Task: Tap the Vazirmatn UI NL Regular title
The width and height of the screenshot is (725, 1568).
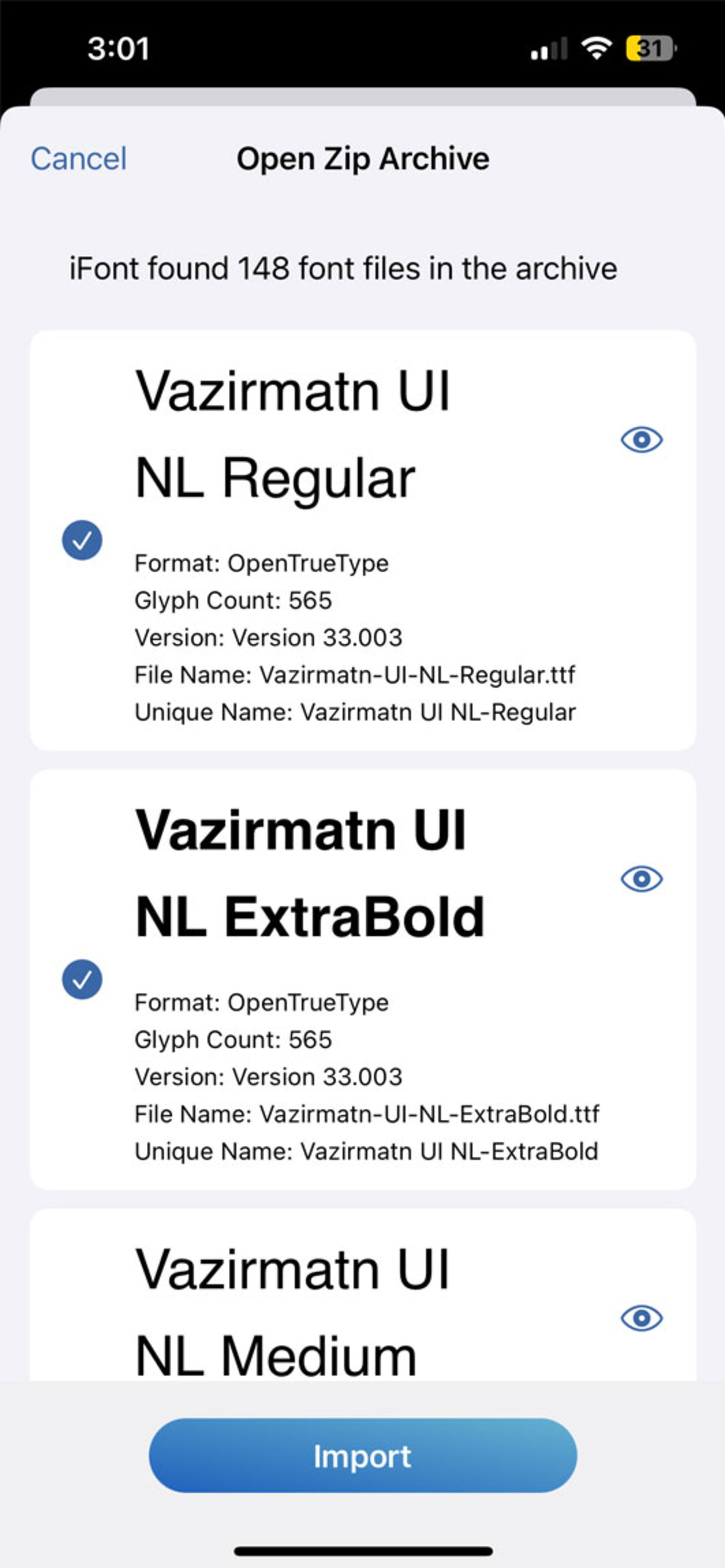Action: tap(292, 434)
